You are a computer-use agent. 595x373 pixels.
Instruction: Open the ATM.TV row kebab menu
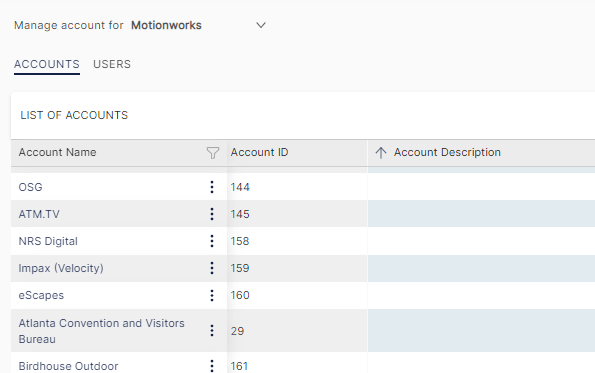point(212,214)
